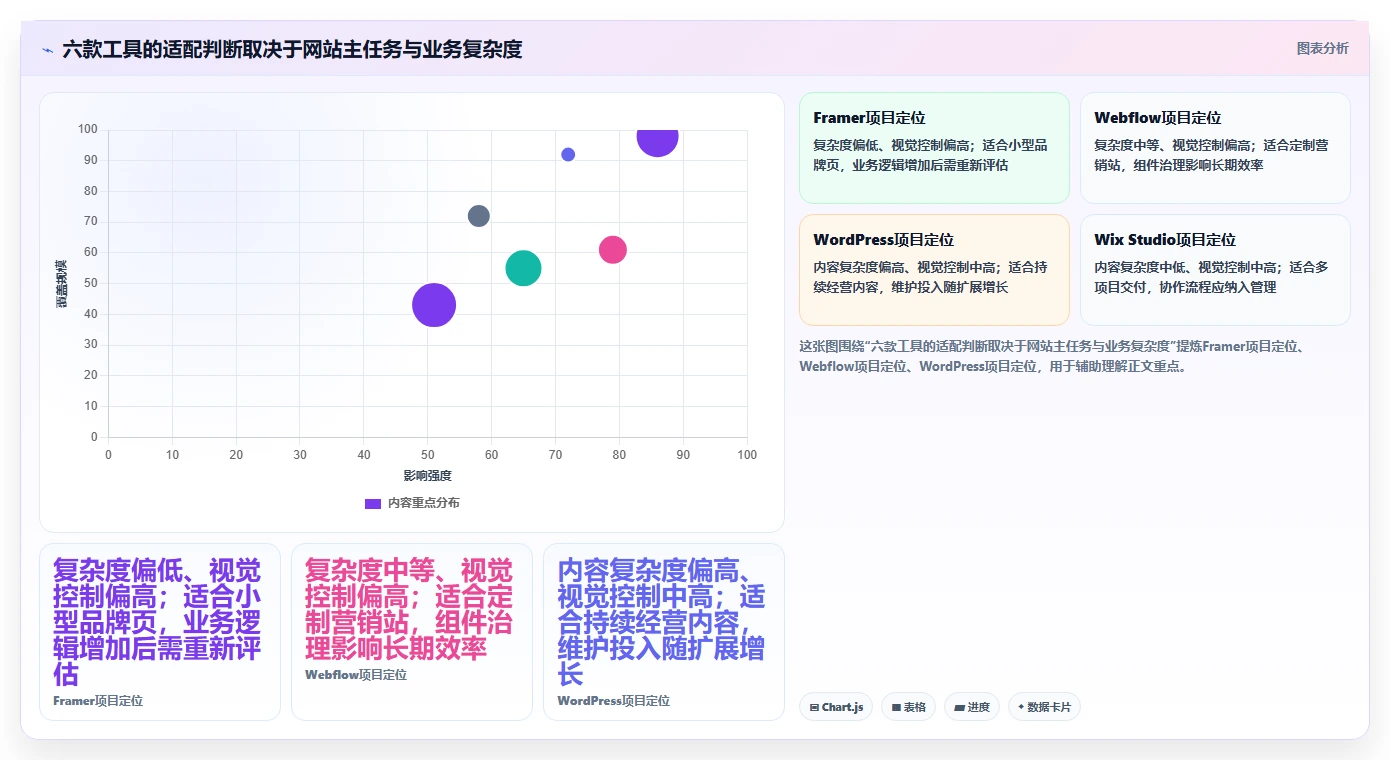Click Framer card description 复杂度偏低、视觉控制偏高

[931, 155]
